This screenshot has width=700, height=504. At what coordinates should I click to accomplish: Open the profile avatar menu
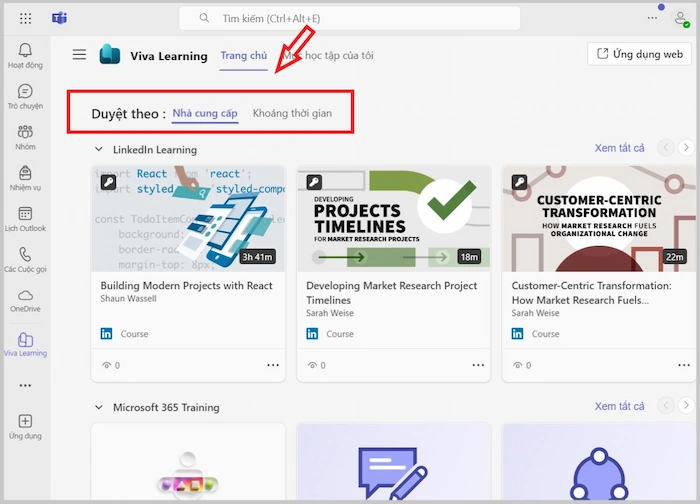(x=681, y=19)
